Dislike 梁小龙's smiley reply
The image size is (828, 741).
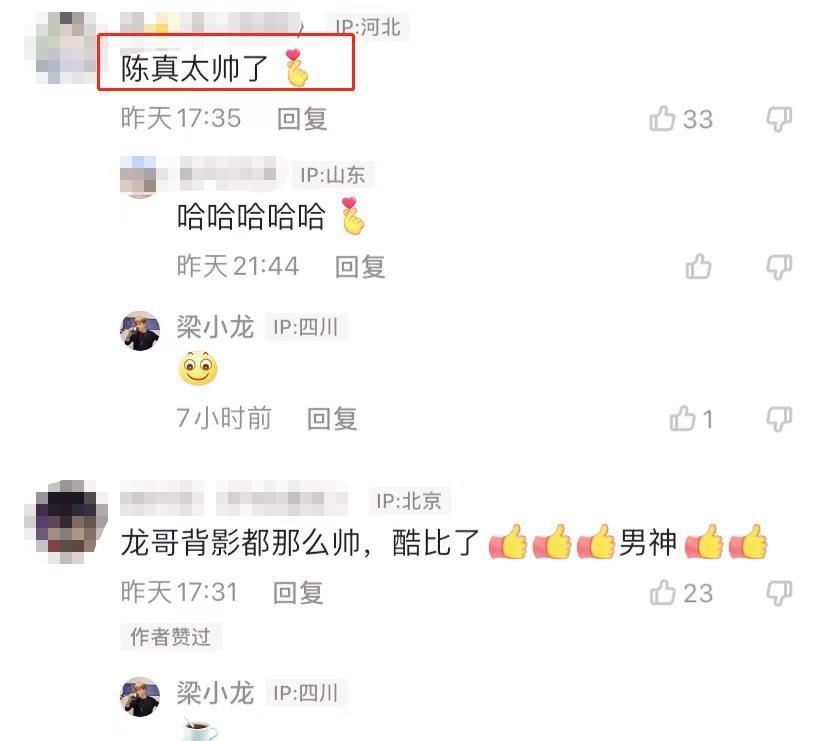point(779,419)
